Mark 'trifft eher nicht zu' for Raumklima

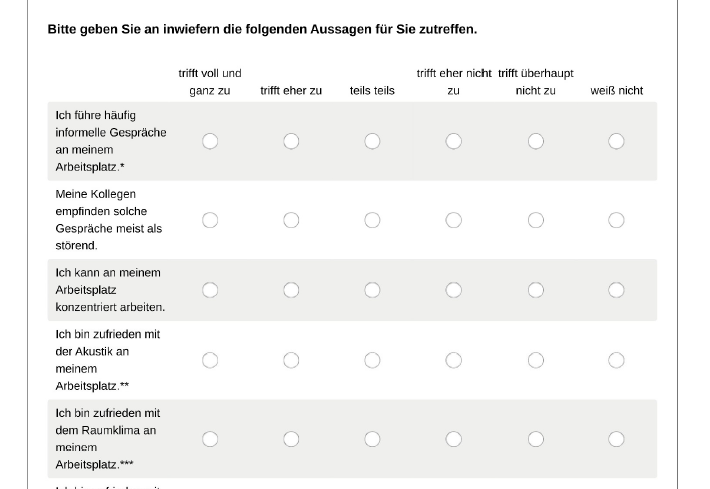[454, 439]
